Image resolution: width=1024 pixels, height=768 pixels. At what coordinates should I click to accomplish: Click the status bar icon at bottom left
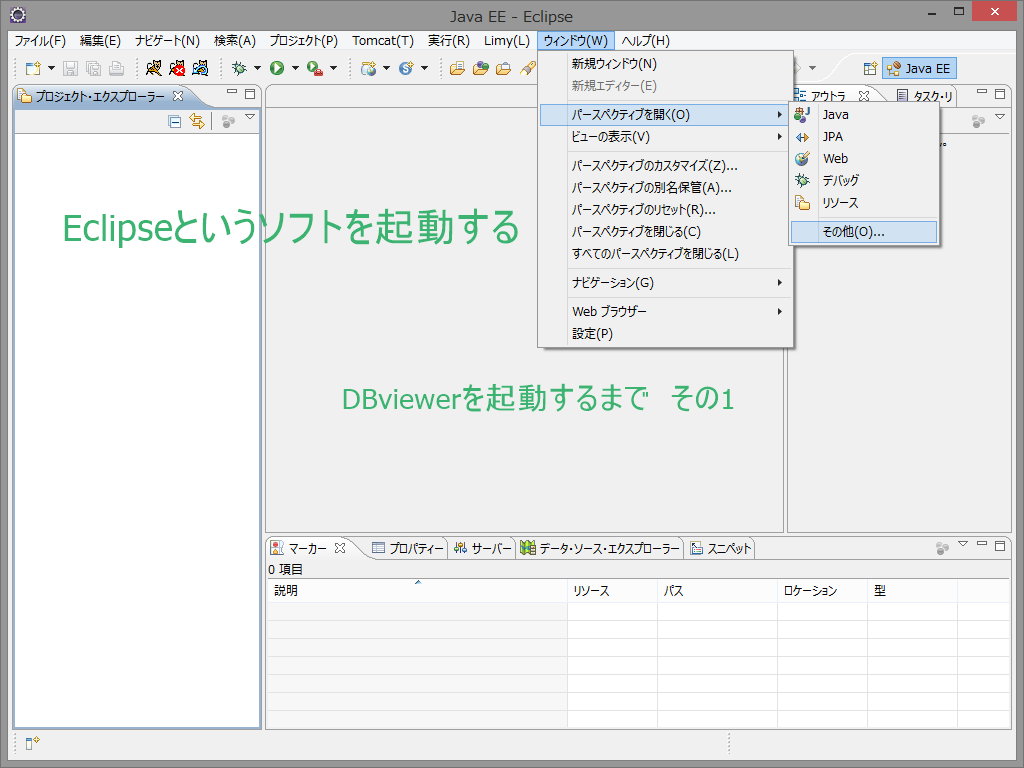(x=32, y=743)
